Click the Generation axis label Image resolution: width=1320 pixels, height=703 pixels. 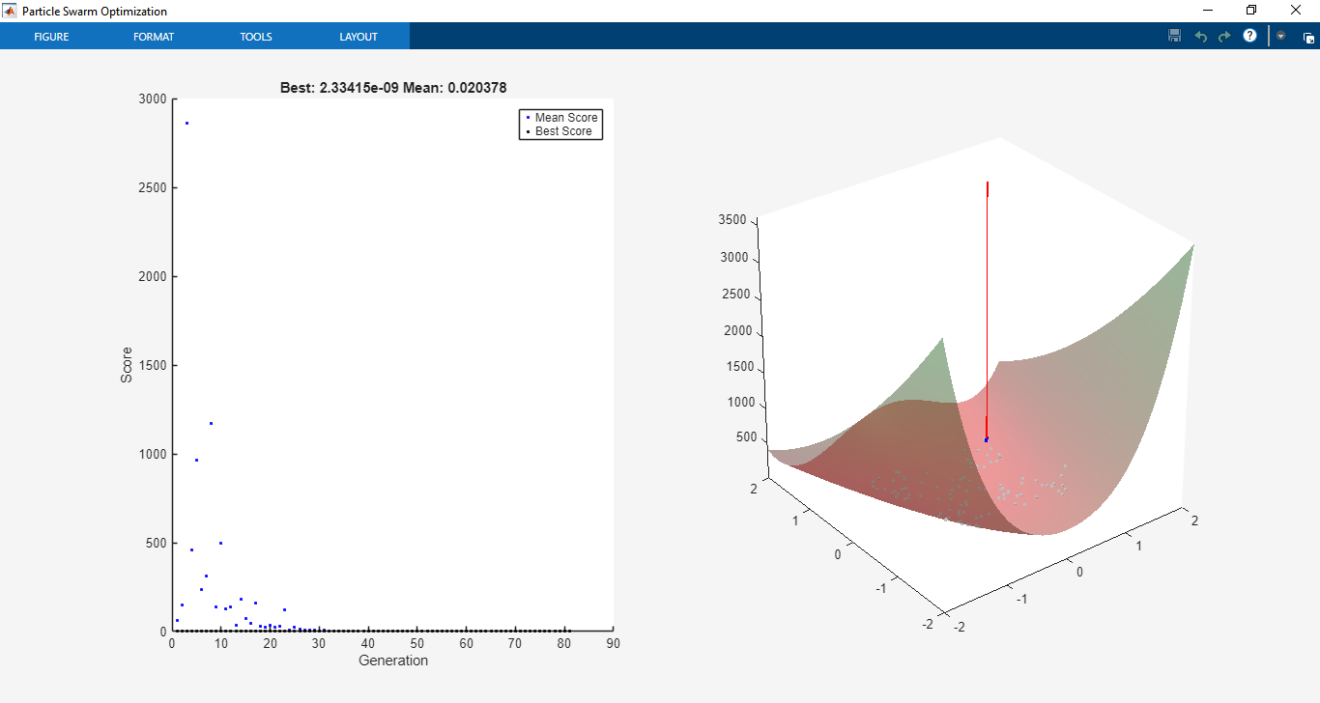pyautogui.click(x=393, y=660)
